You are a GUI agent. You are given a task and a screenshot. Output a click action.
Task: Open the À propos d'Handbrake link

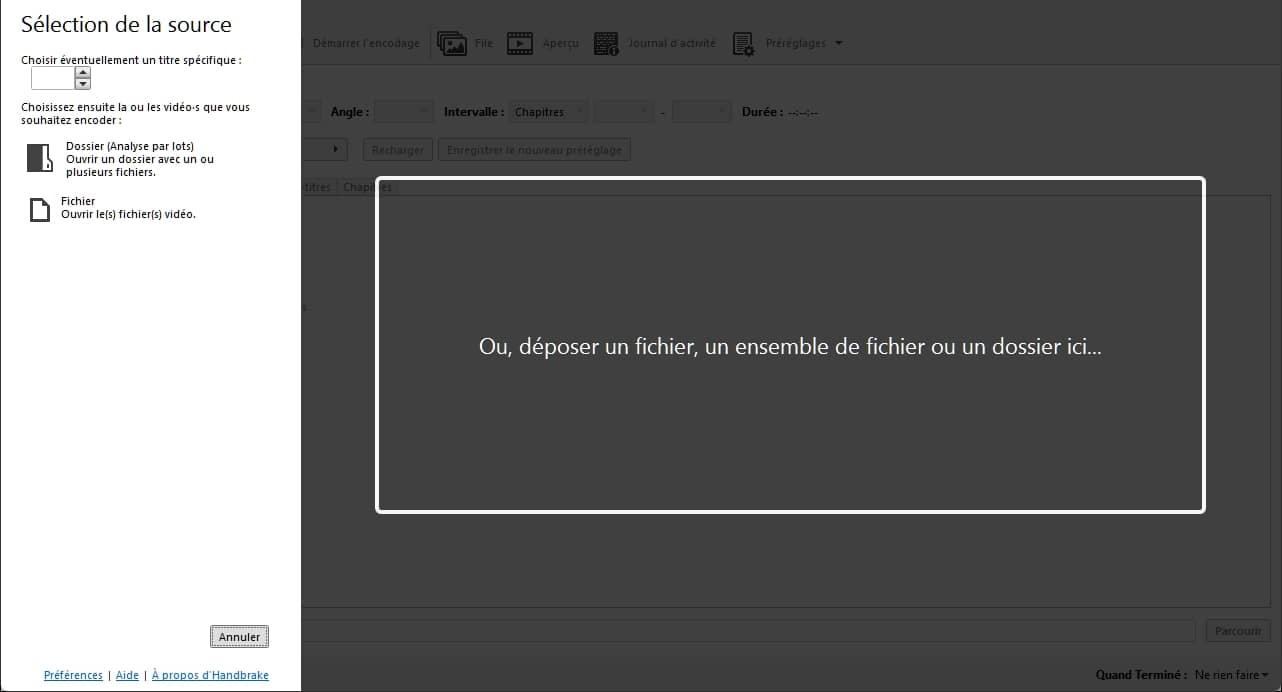pos(210,675)
